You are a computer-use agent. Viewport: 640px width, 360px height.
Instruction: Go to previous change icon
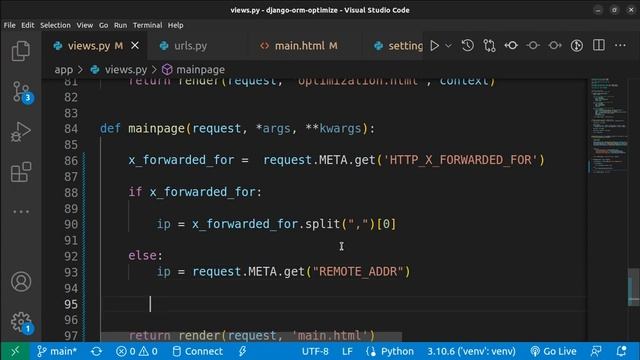click(511, 45)
